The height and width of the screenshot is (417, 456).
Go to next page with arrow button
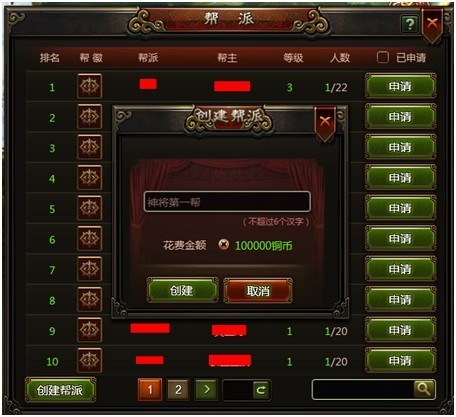206,389
